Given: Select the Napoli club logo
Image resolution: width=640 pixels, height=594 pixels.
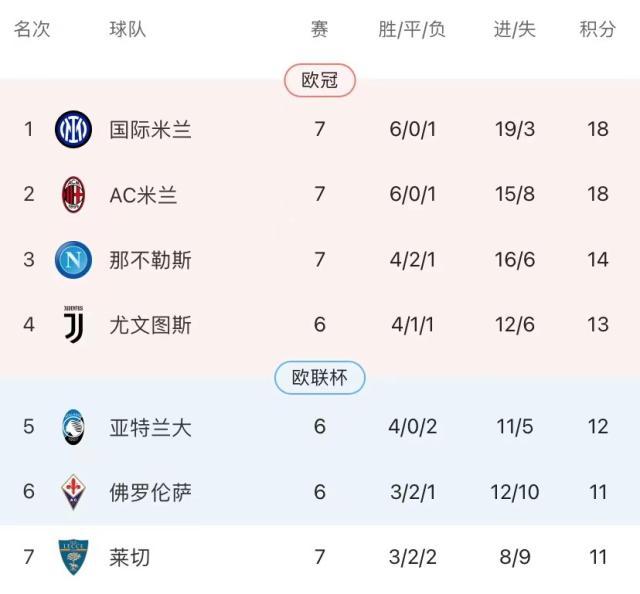Looking at the screenshot, I should click(x=74, y=260).
